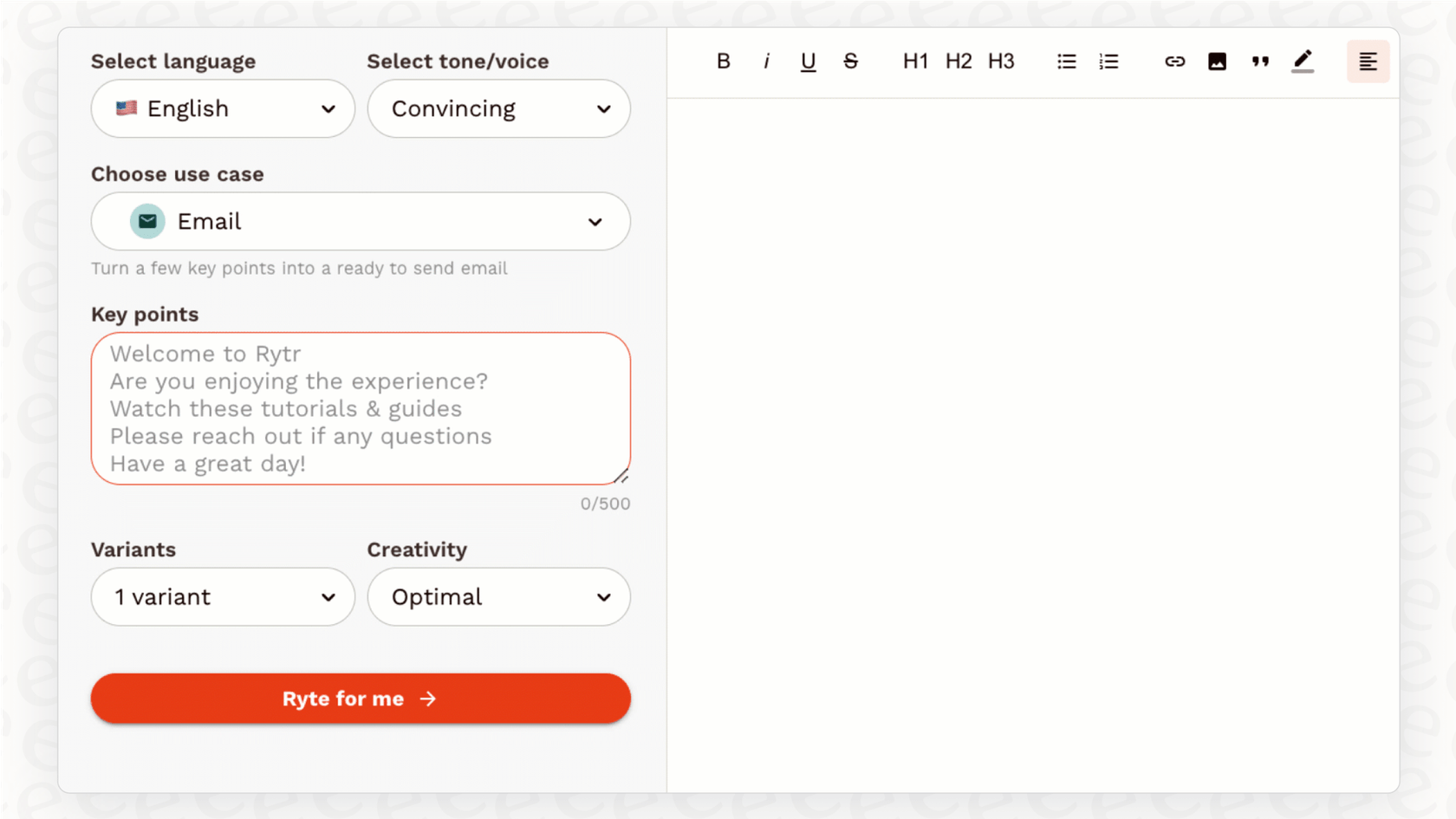Viewport: 1456px width, 819px height.
Task: Open the Email use case selector
Action: [361, 221]
